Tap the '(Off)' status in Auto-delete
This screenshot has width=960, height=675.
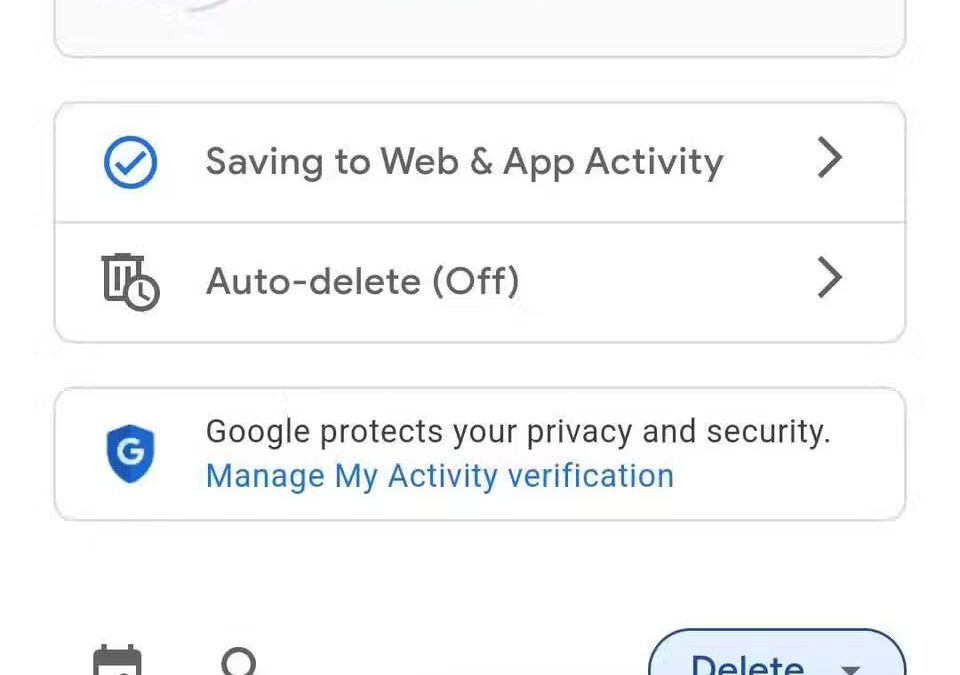click(x=475, y=282)
